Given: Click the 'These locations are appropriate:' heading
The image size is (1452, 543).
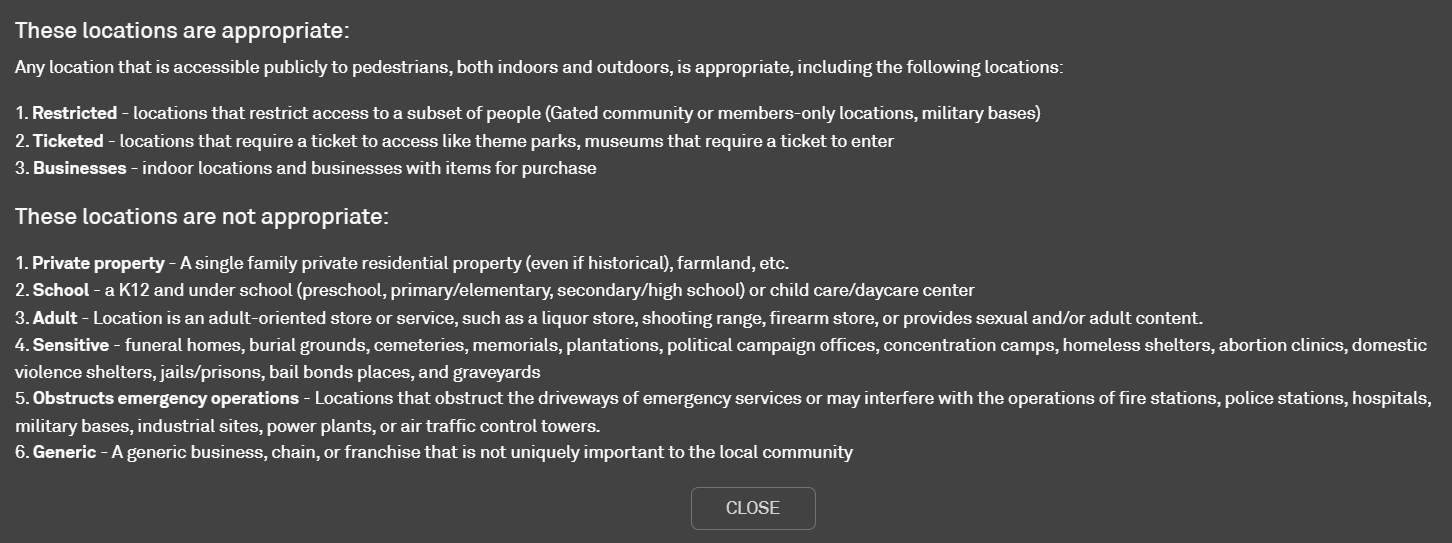Looking at the screenshot, I should pos(182,30).
